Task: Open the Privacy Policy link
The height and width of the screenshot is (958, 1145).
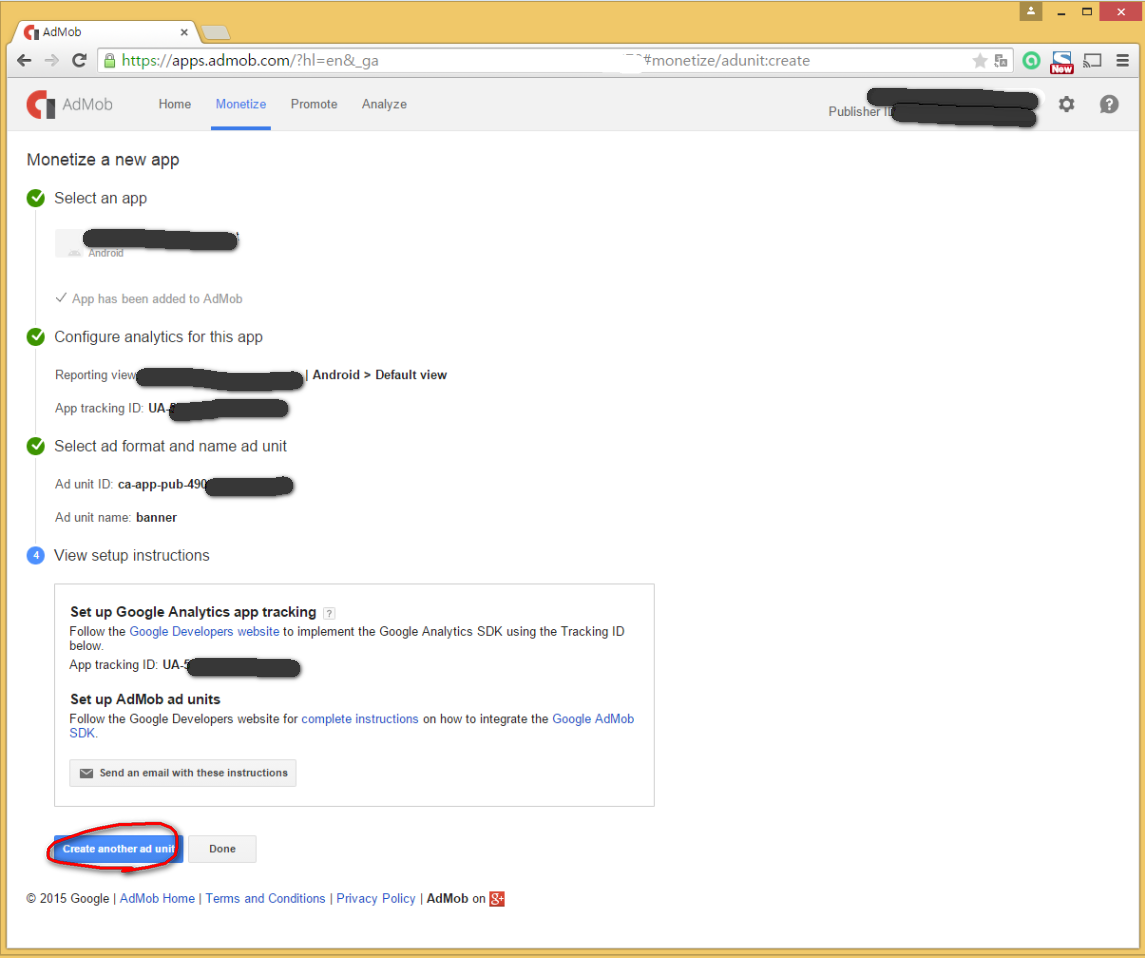Action: 375,899
